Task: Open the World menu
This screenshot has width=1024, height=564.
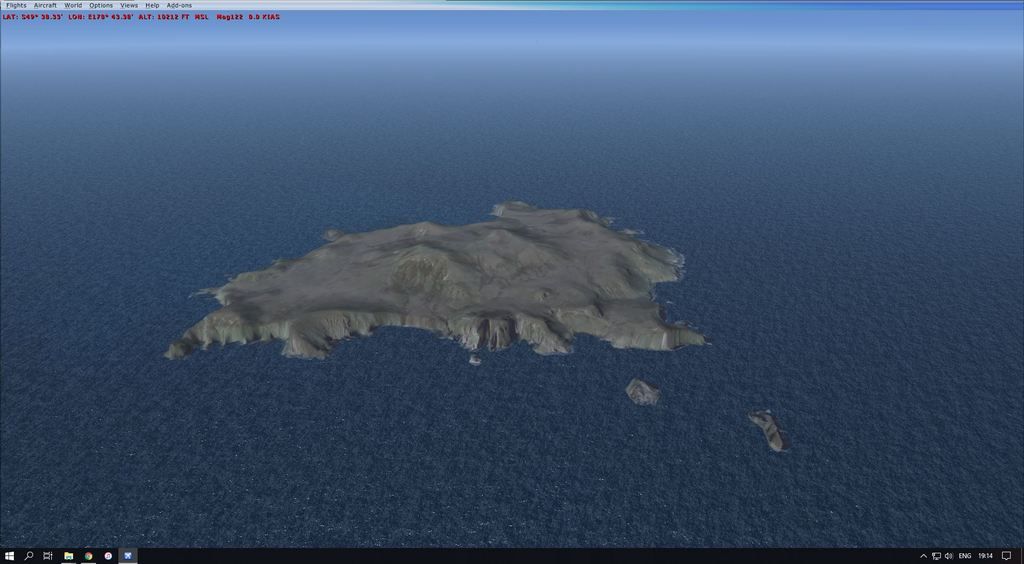Action: pos(73,5)
